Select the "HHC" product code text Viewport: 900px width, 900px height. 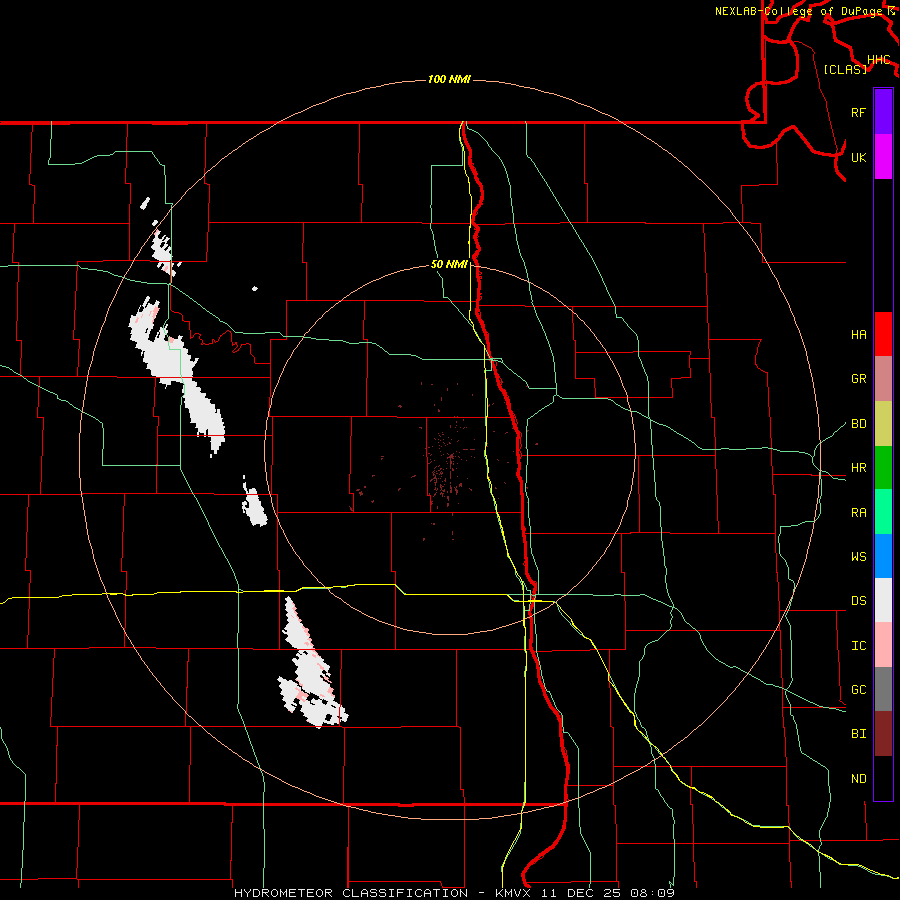point(878,60)
